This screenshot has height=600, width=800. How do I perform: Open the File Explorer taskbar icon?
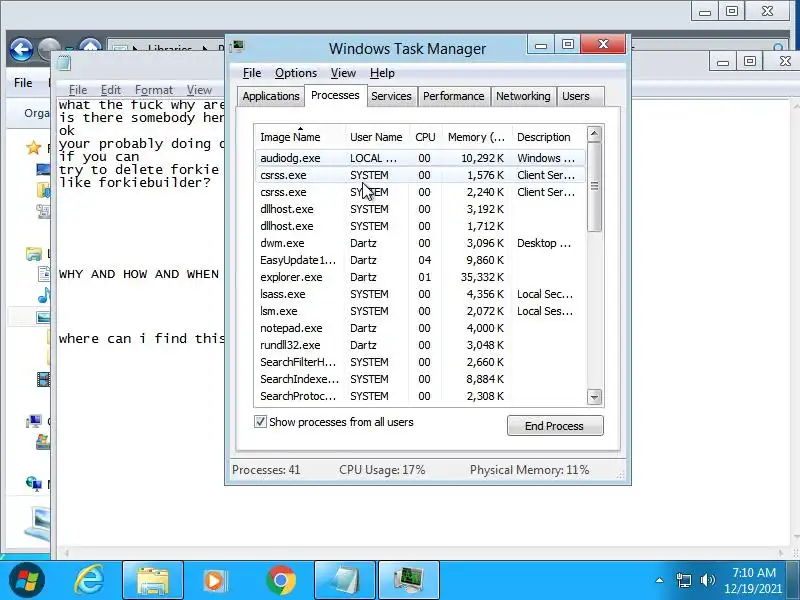[153, 581]
